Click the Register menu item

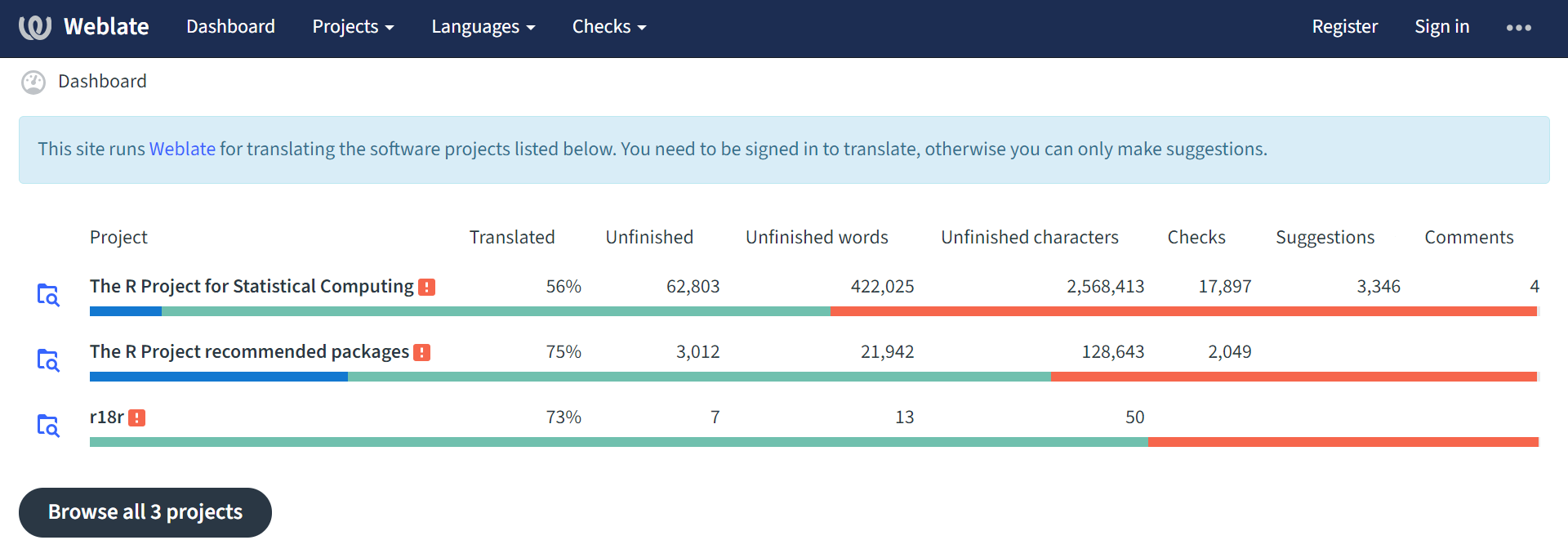(1344, 27)
